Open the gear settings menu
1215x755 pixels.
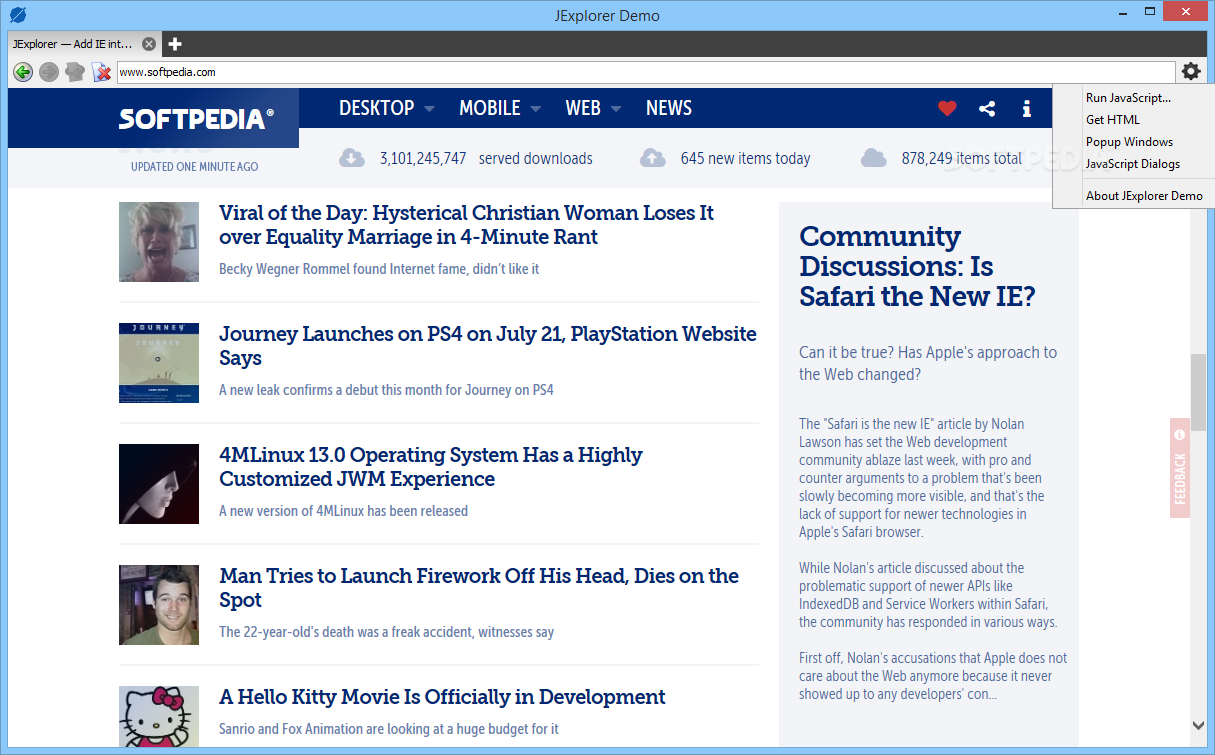pos(1191,71)
